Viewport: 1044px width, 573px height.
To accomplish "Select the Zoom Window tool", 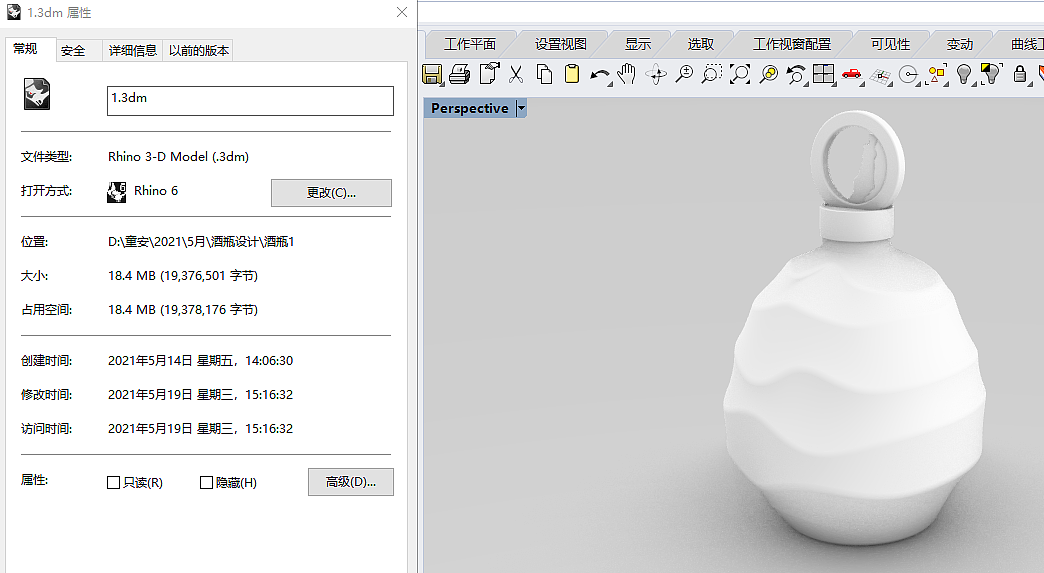I will (712, 74).
